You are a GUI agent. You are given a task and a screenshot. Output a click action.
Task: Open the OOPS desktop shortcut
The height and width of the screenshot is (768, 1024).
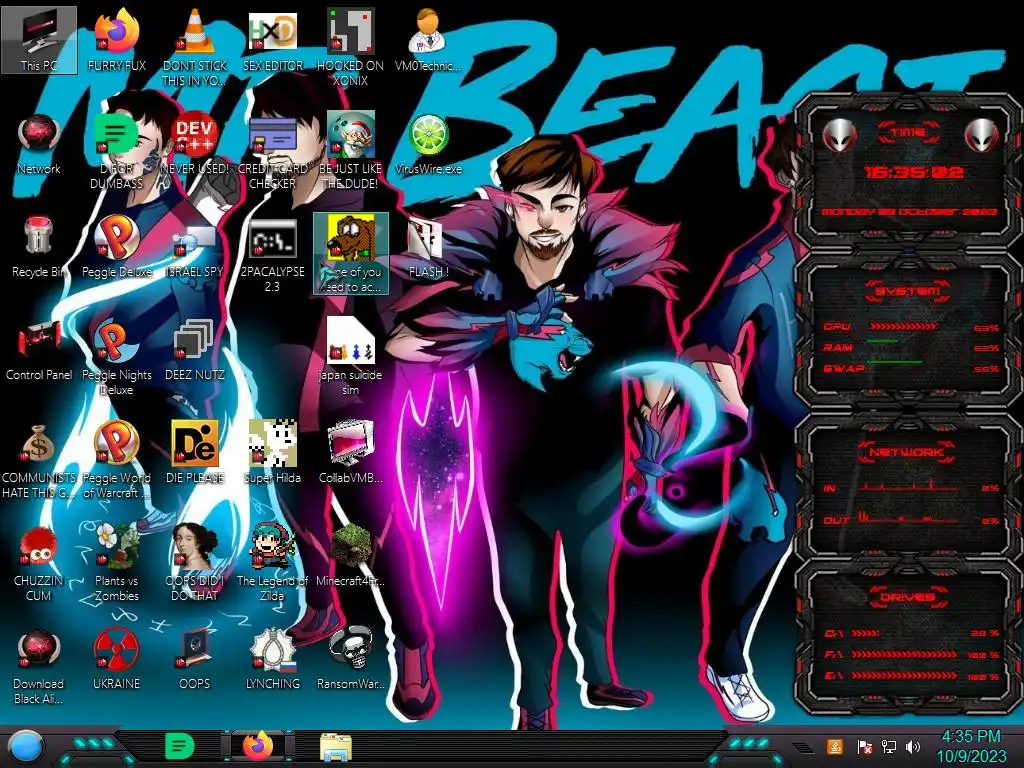click(195, 660)
